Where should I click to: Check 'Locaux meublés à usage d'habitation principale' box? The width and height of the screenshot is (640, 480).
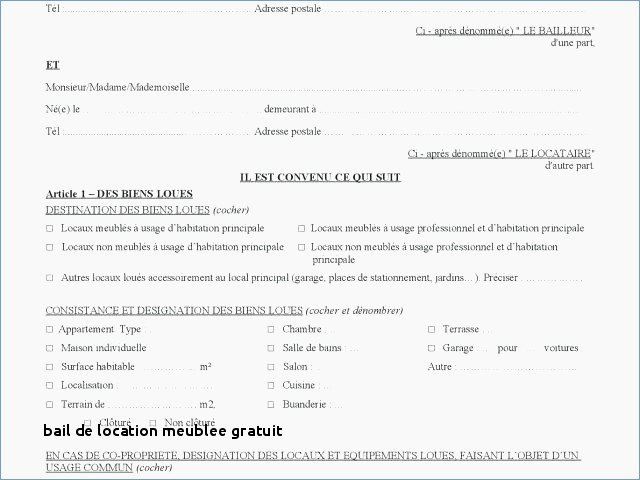pos(49,229)
